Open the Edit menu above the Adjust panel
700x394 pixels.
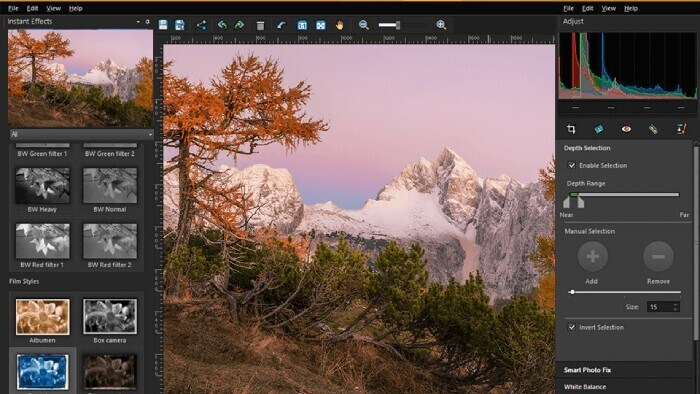588,8
